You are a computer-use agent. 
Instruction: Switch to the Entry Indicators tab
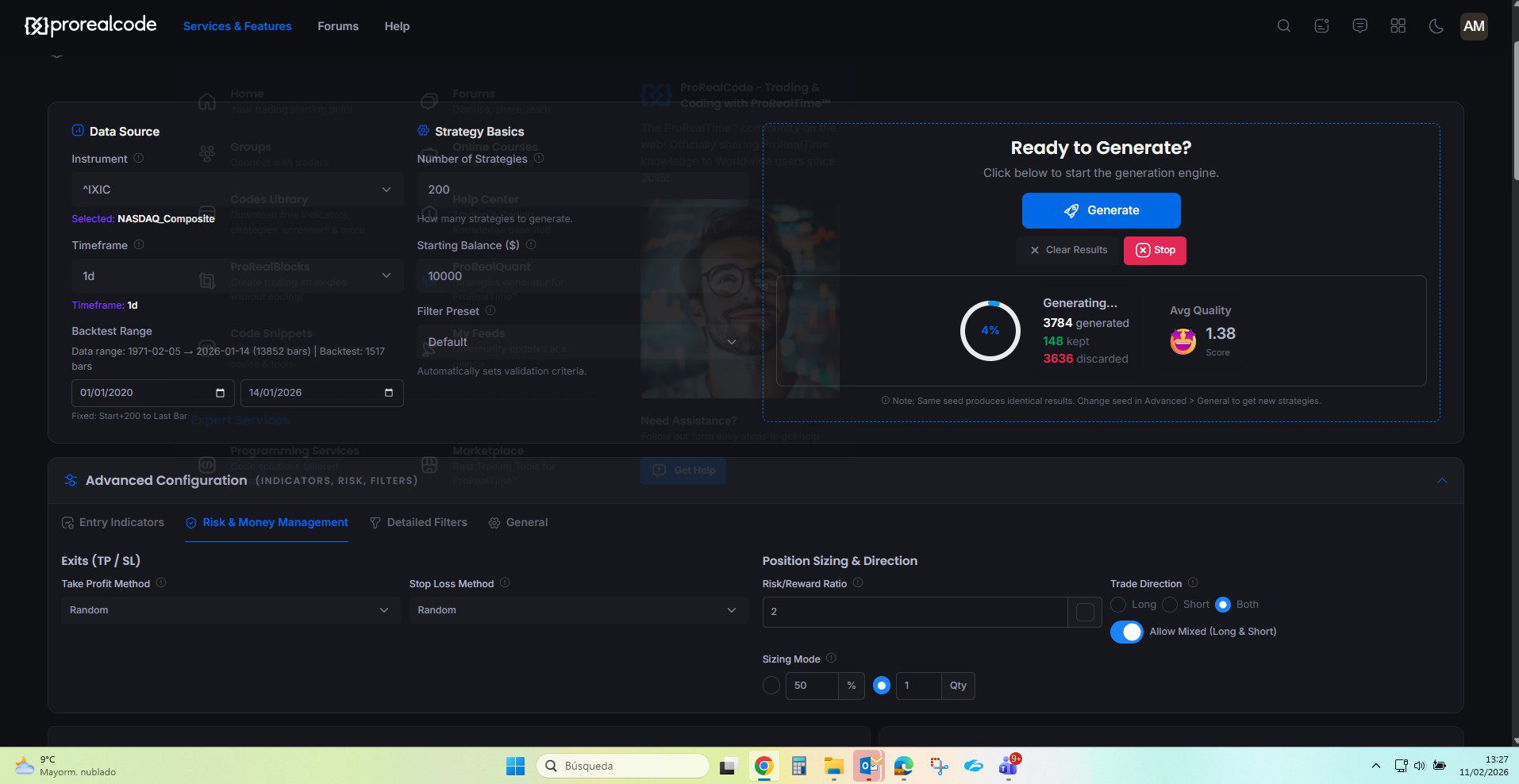coord(113,522)
